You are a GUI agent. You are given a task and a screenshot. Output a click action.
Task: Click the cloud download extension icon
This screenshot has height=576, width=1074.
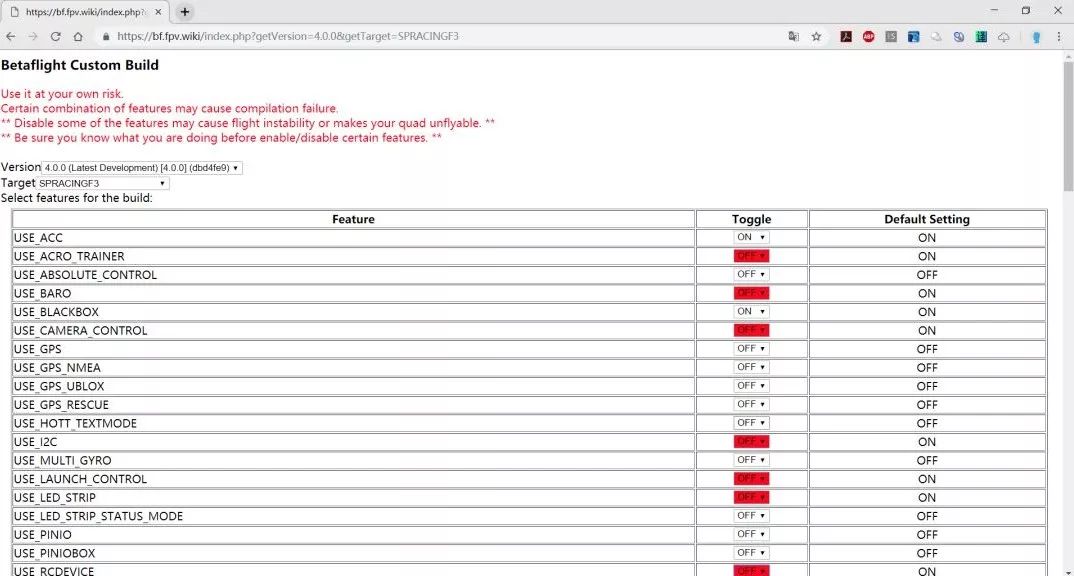[1003, 36]
